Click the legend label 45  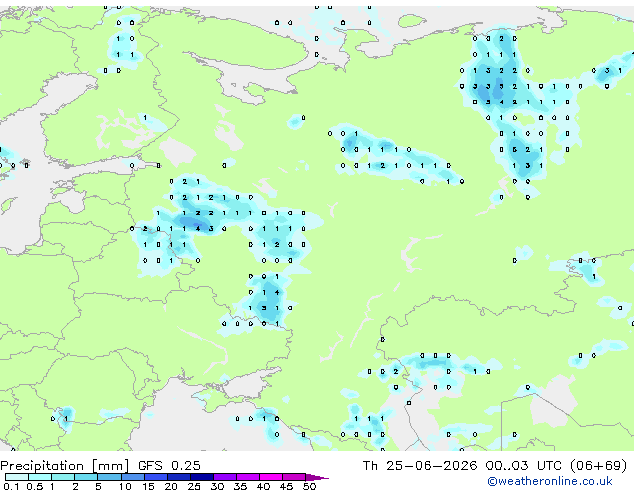[x=286, y=486]
